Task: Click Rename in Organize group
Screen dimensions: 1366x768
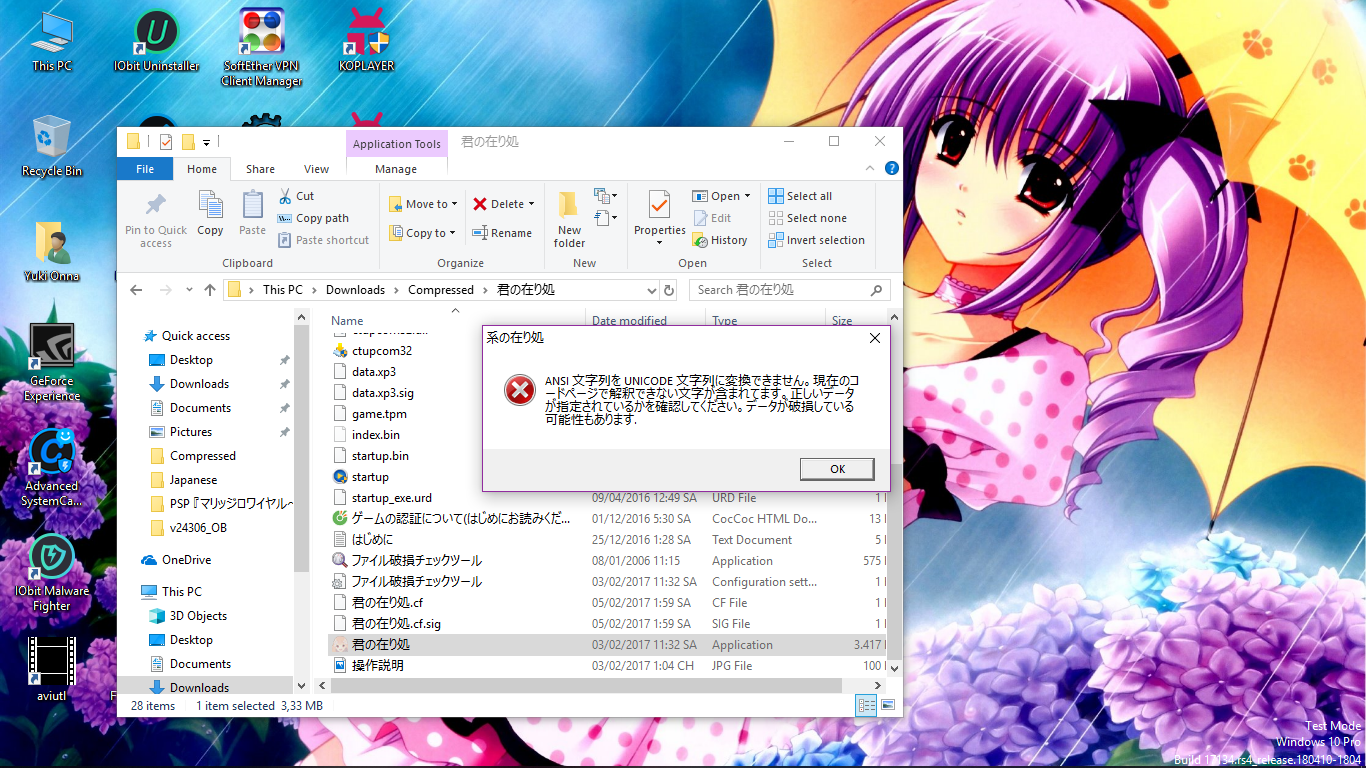Action: click(x=502, y=233)
